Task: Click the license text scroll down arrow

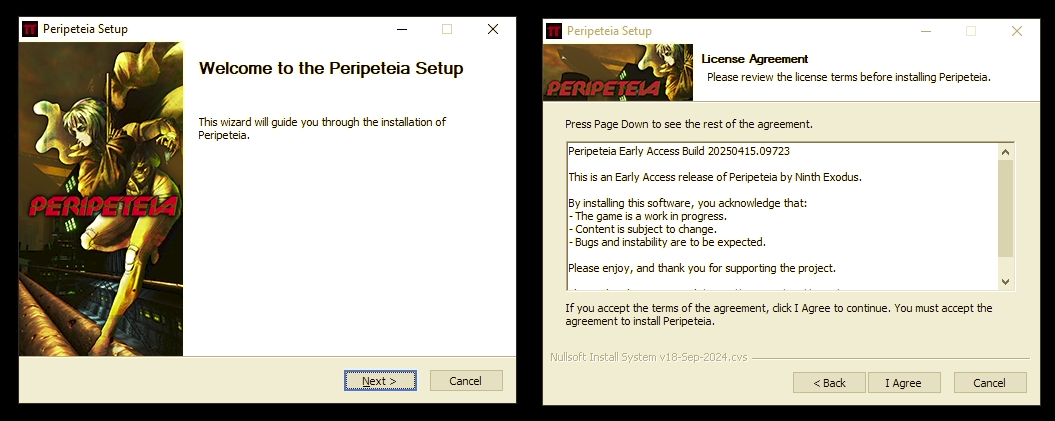Action: coord(1006,282)
